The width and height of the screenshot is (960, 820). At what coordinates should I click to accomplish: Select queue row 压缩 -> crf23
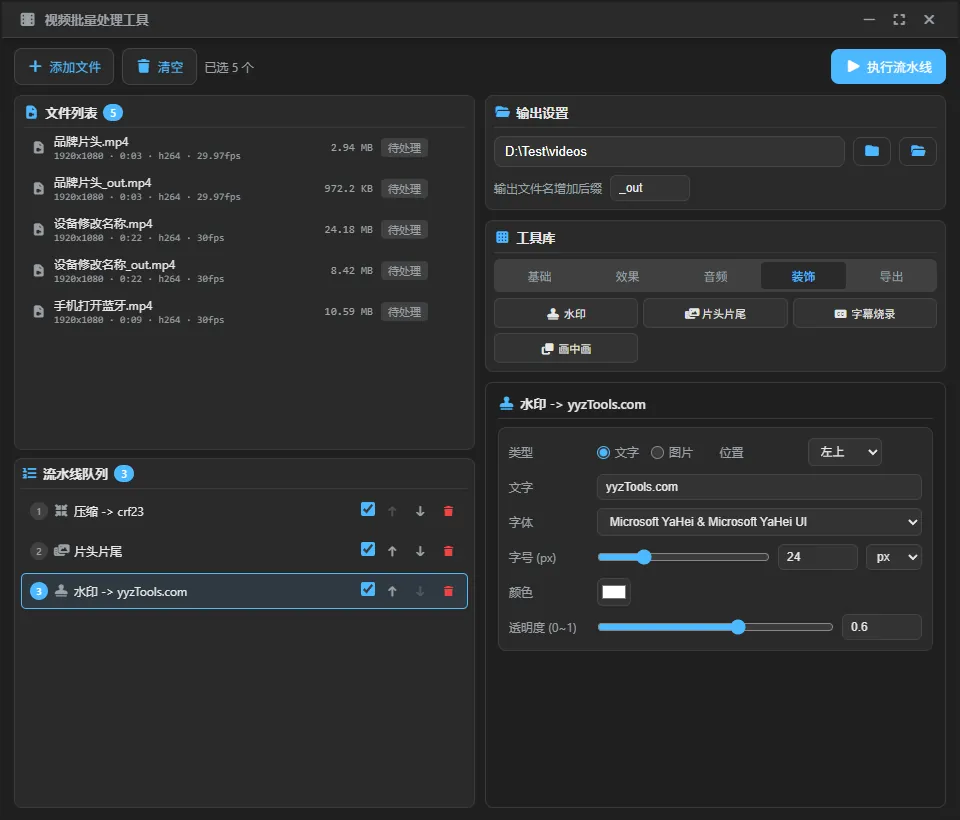(244, 511)
